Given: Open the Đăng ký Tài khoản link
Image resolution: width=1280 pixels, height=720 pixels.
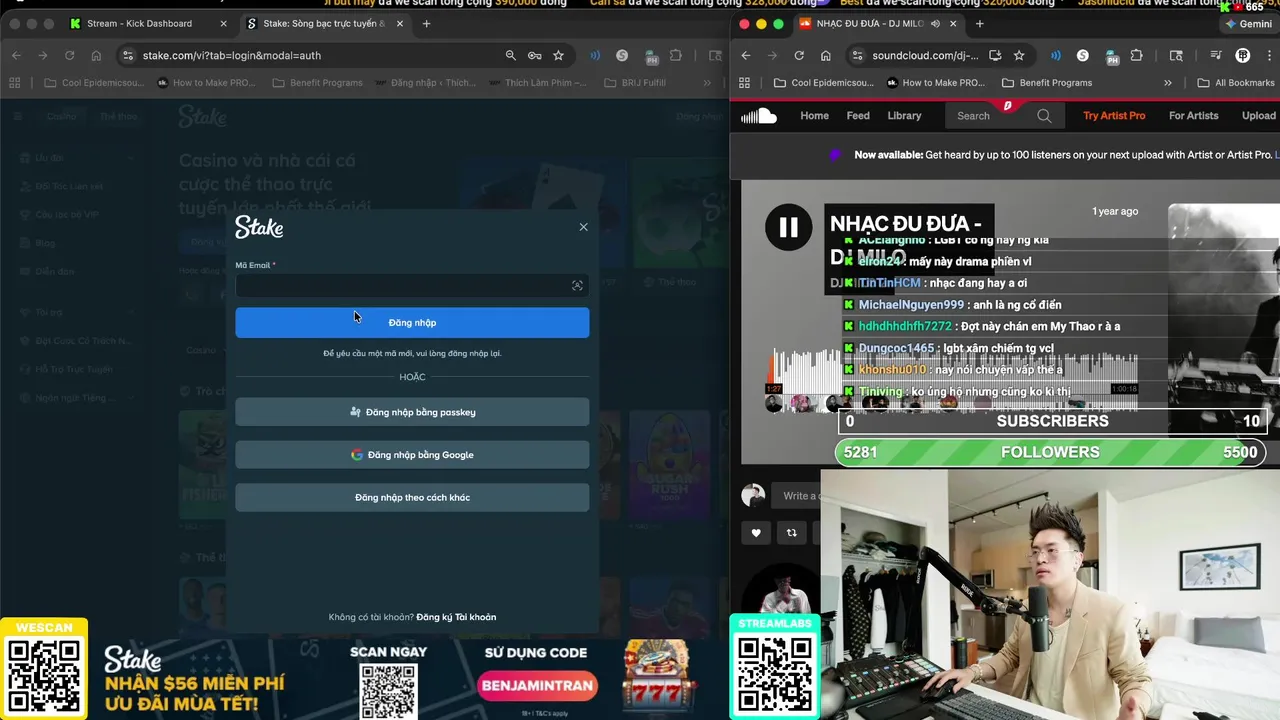Looking at the screenshot, I should 456,617.
